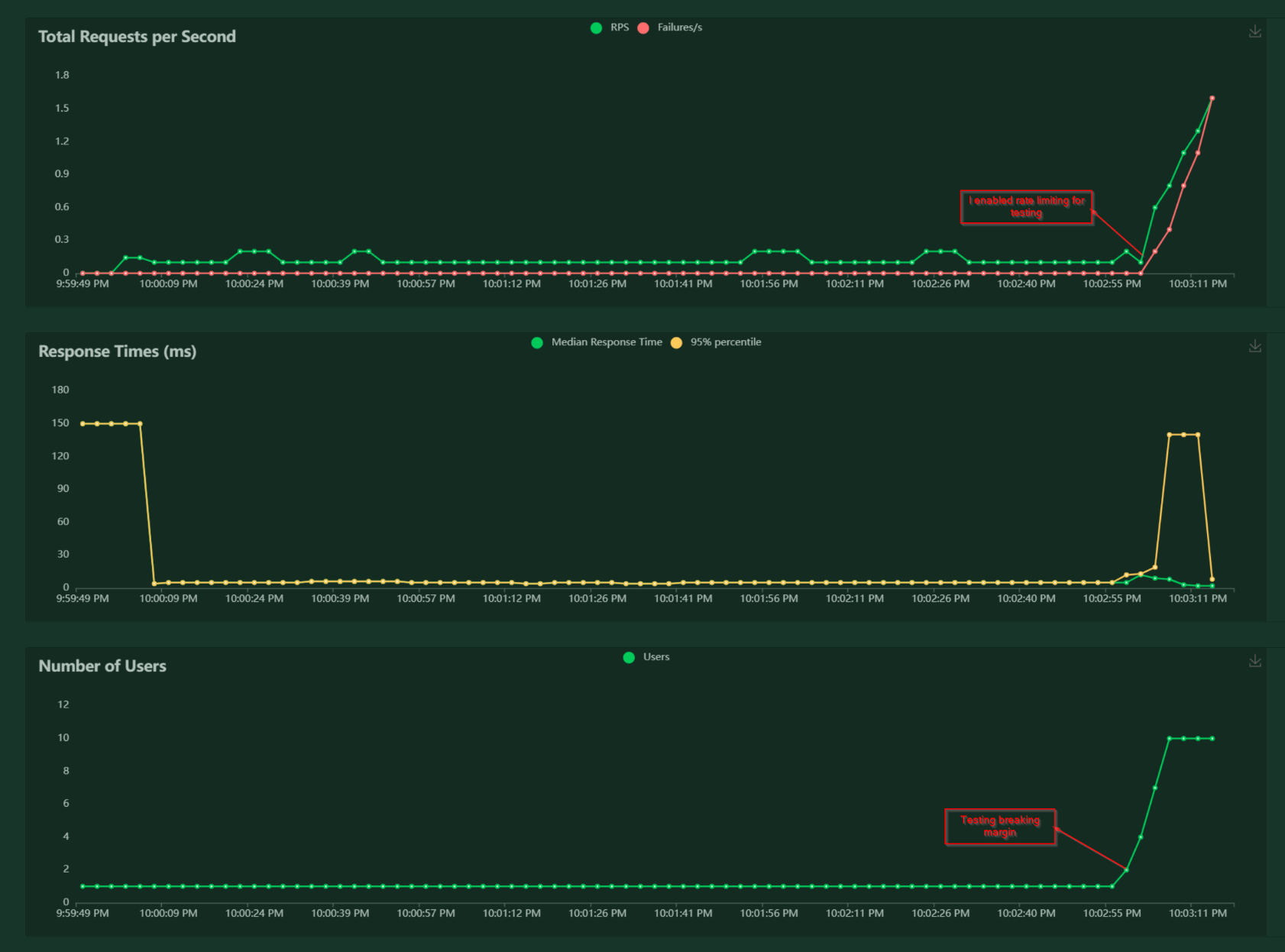Image resolution: width=1285 pixels, height=952 pixels.
Task: Click the Number of Users chart title
Action: coord(102,665)
